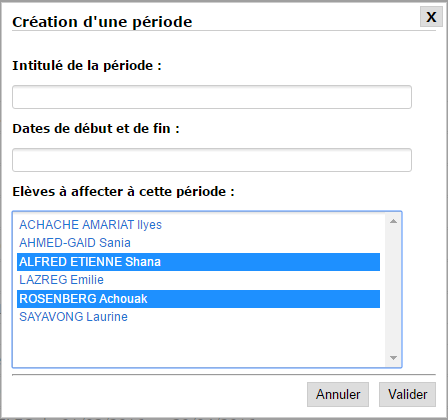The image size is (448, 420).
Task: Click the student list's down scroll arrow
Action: 393,358
